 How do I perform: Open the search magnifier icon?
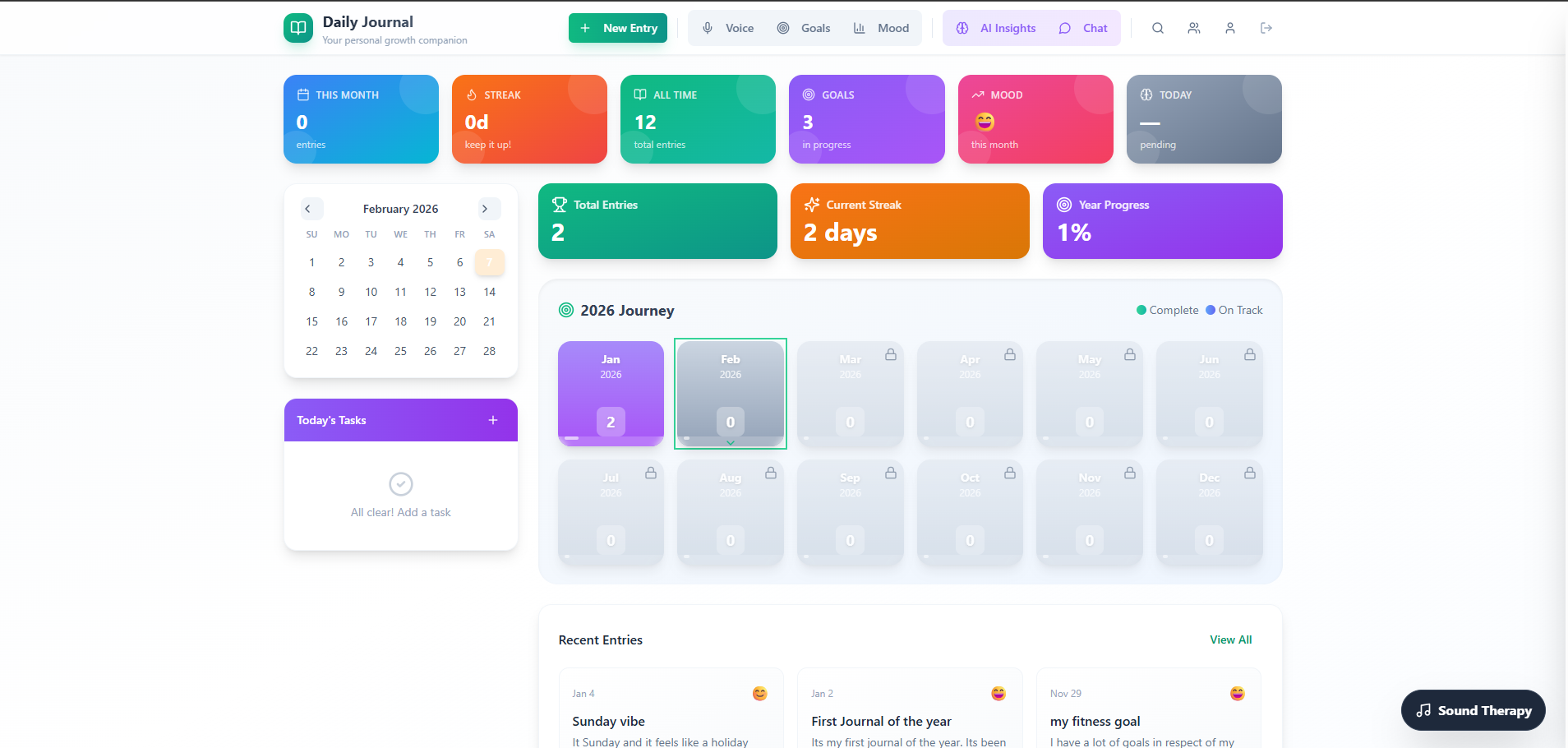(x=1158, y=28)
